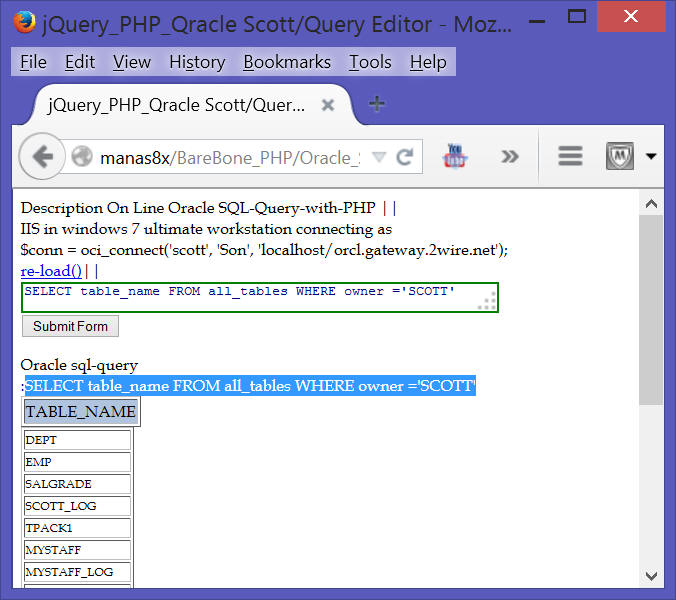Click the TABLE_NAME column header

81,412
